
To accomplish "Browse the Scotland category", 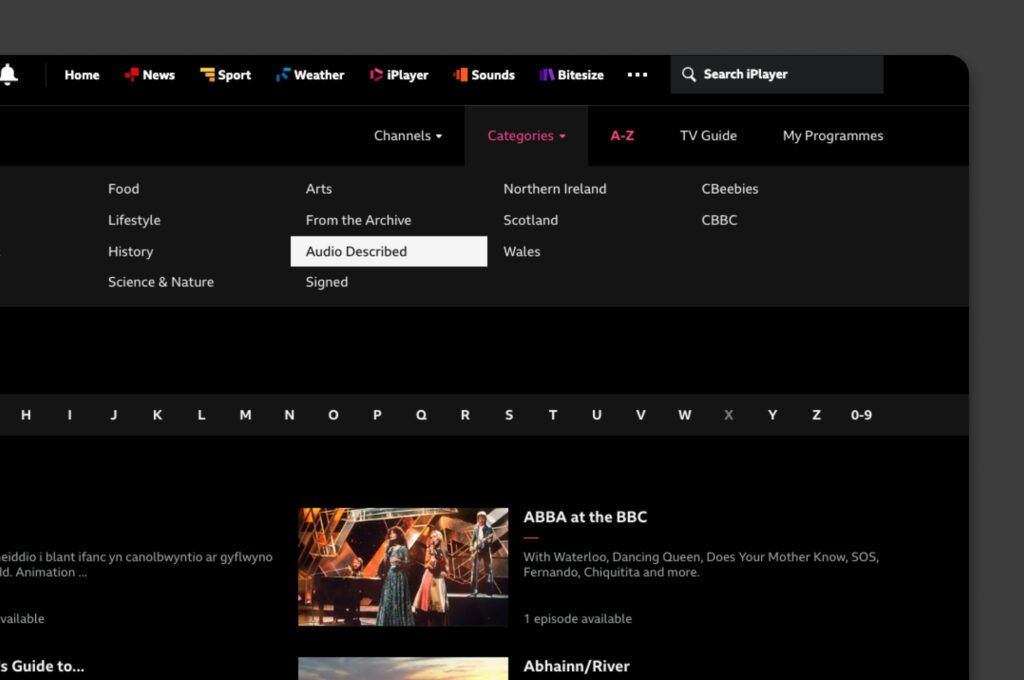I will click(530, 220).
